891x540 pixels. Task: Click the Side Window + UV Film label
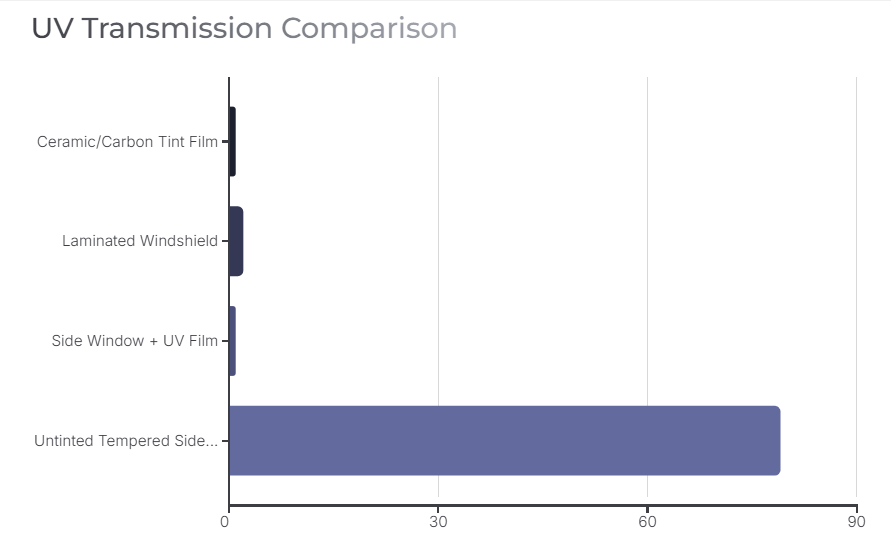pyautogui.click(x=134, y=341)
